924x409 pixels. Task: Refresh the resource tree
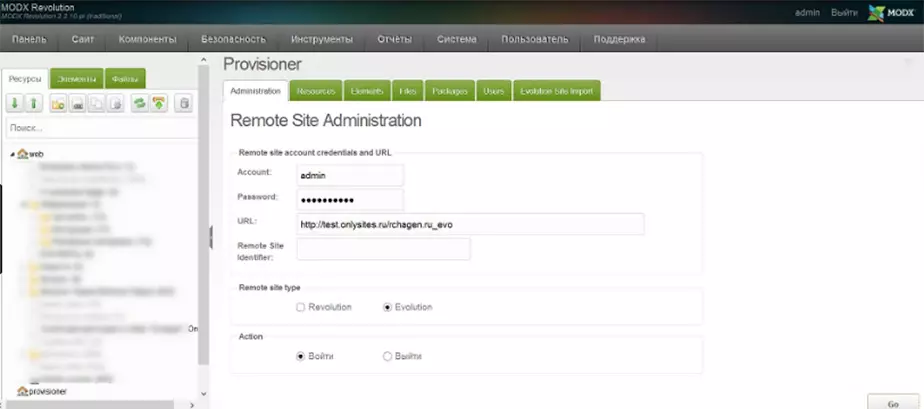140,104
